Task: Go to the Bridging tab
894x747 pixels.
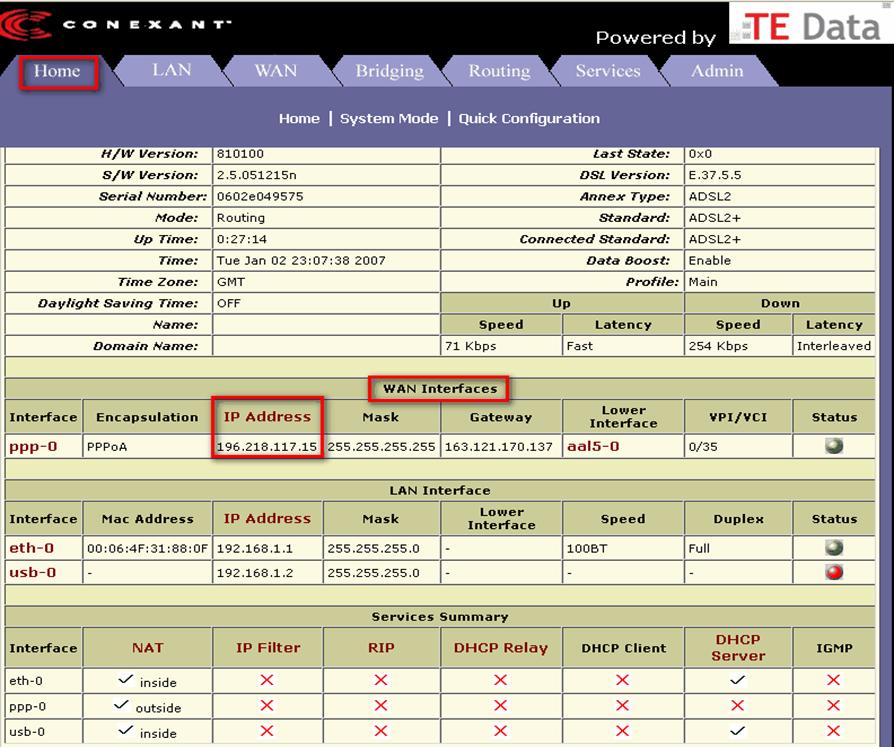Action: 389,71
